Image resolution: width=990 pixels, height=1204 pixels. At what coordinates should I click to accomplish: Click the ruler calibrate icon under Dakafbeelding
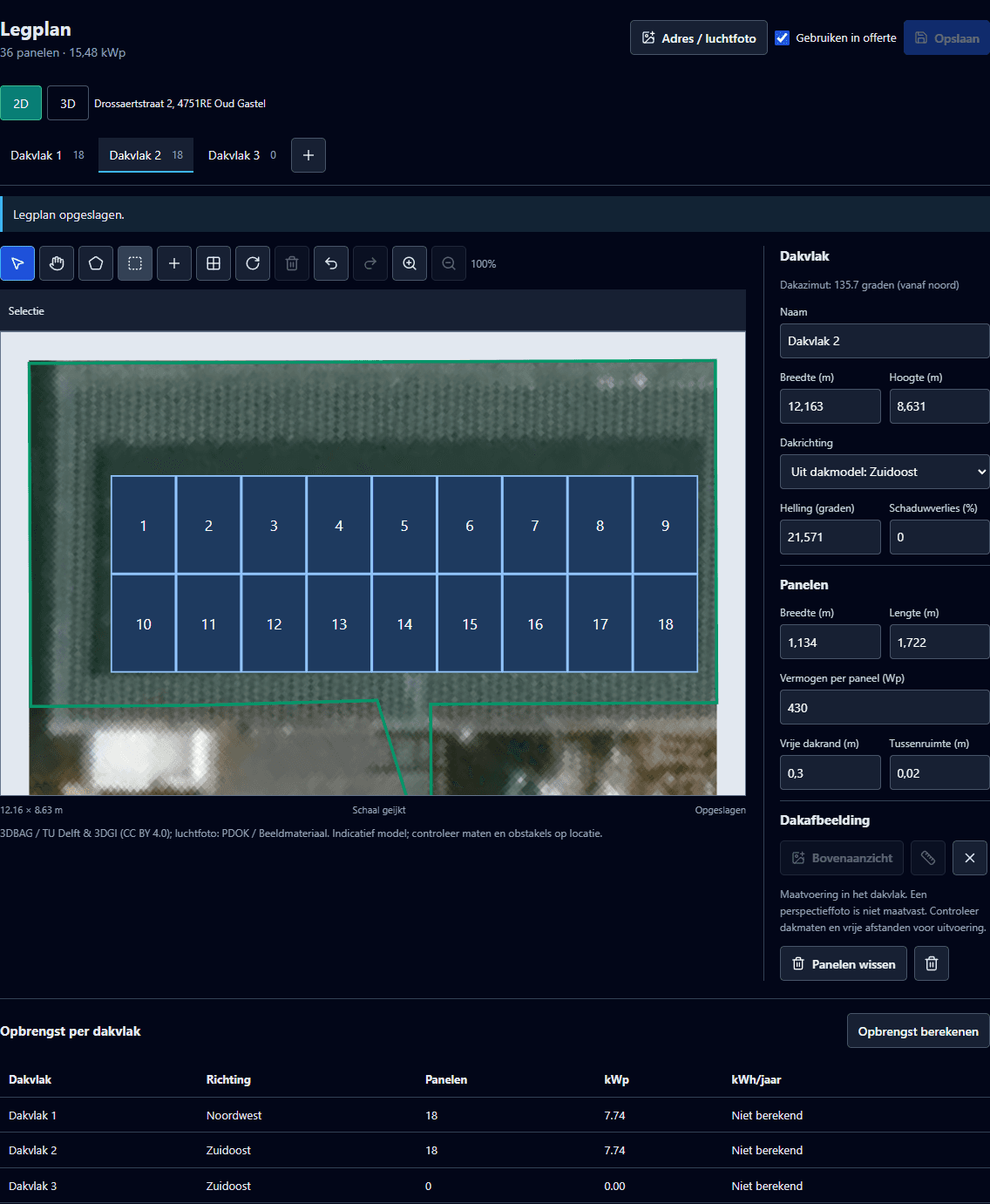tap(928, 858)
